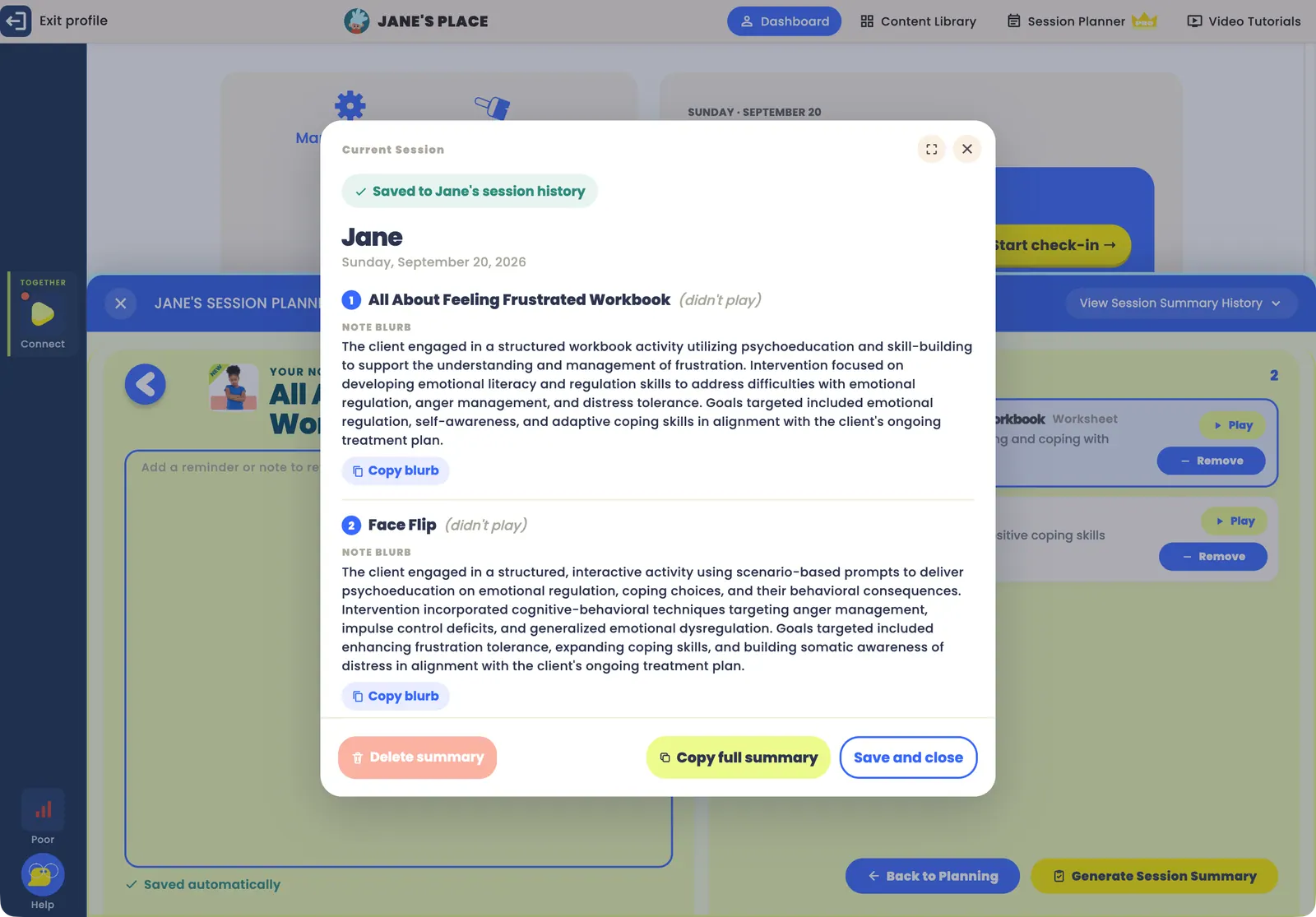Remove the workbook worksheet from session
This screenshot has width=1316, height=917.
[x=1212, y=461]
